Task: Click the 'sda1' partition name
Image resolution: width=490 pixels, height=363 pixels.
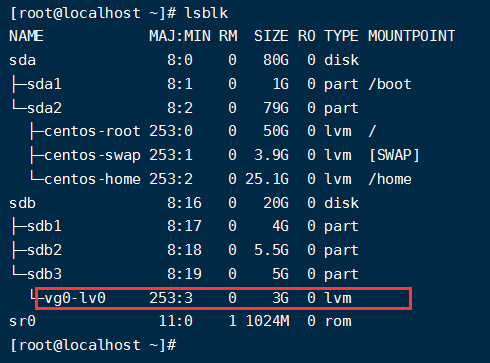Action: point(44,84)
